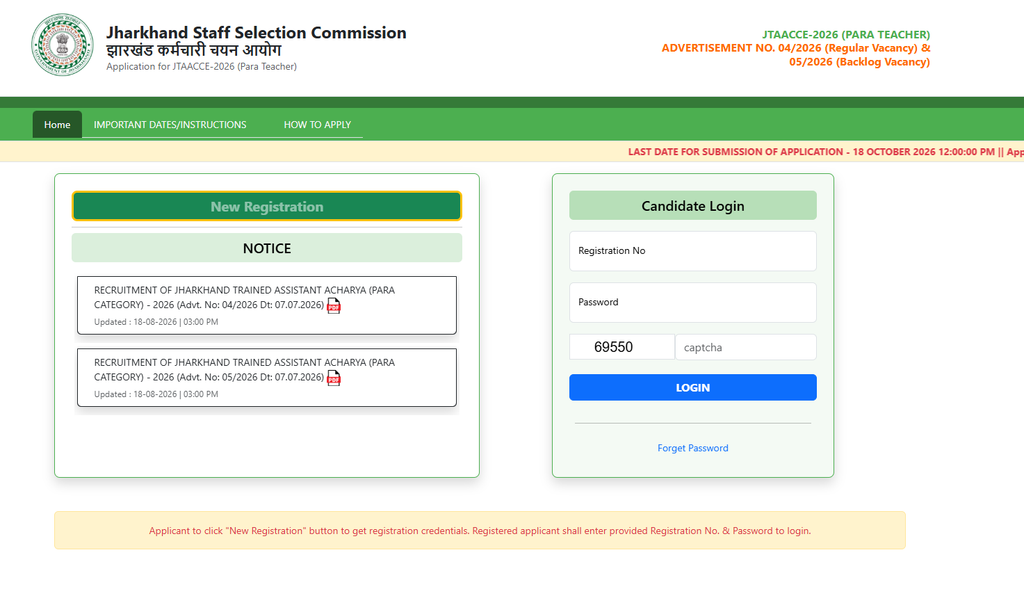Open notice for Advt. No: 04/2026 recruitment
1024x594 pixels.
[x=266, y=305]
